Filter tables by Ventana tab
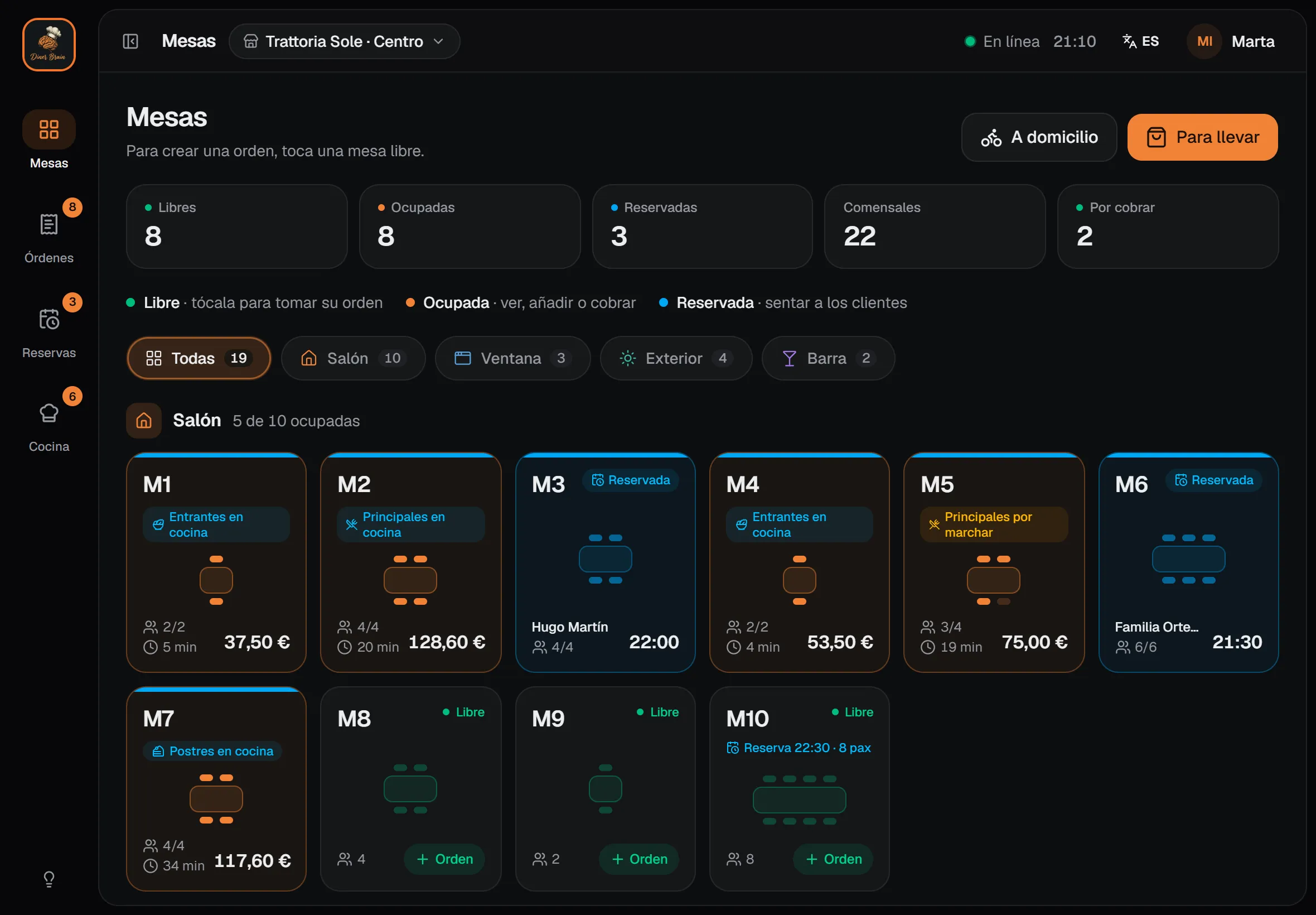 513,358
